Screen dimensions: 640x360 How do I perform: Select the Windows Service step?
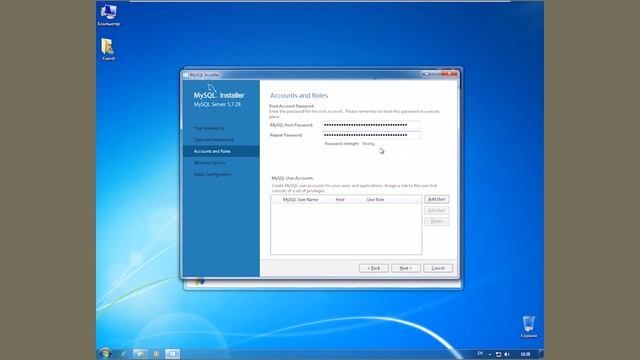(210, 163)
